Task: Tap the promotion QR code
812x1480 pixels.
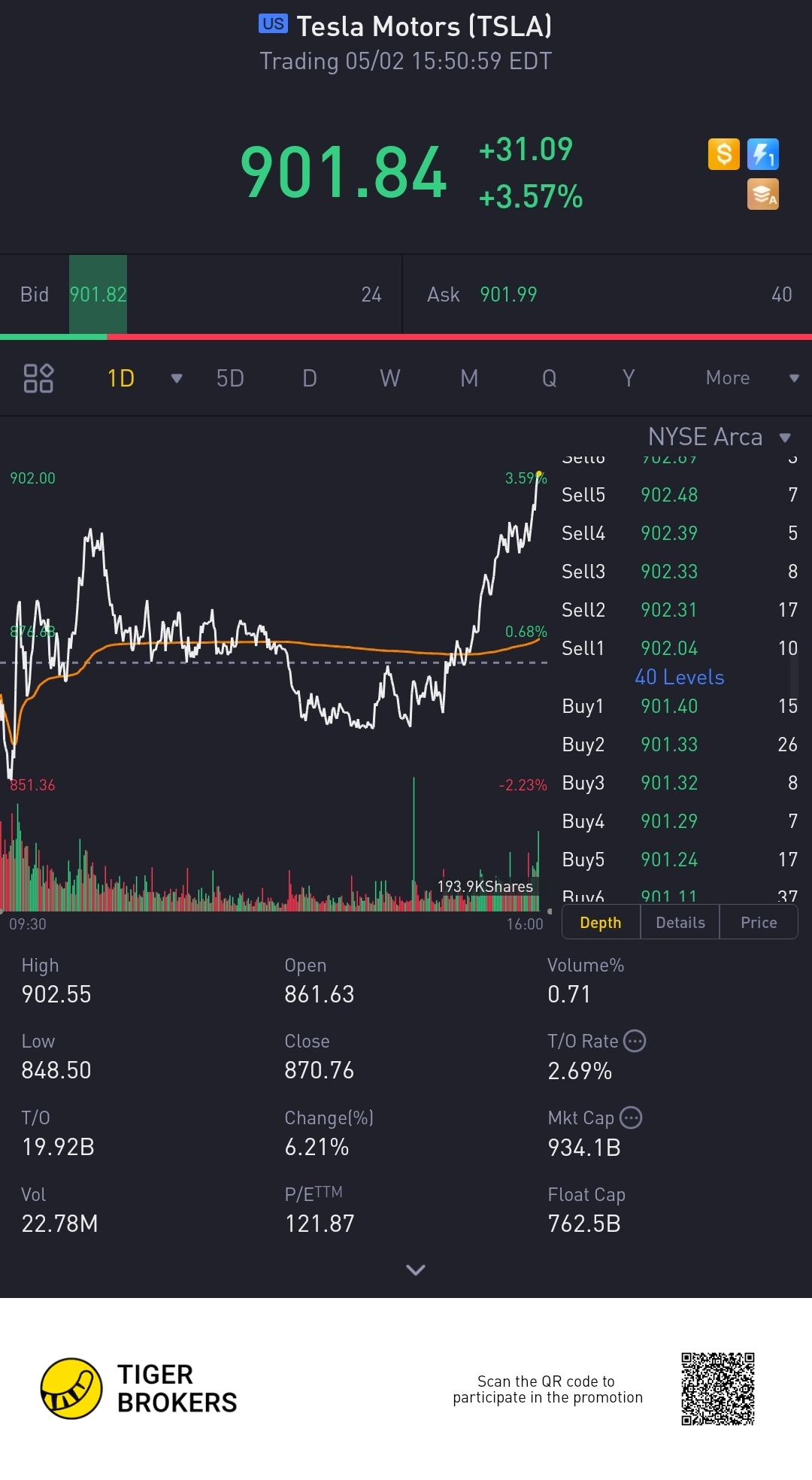Action: tap(718, 1388)
